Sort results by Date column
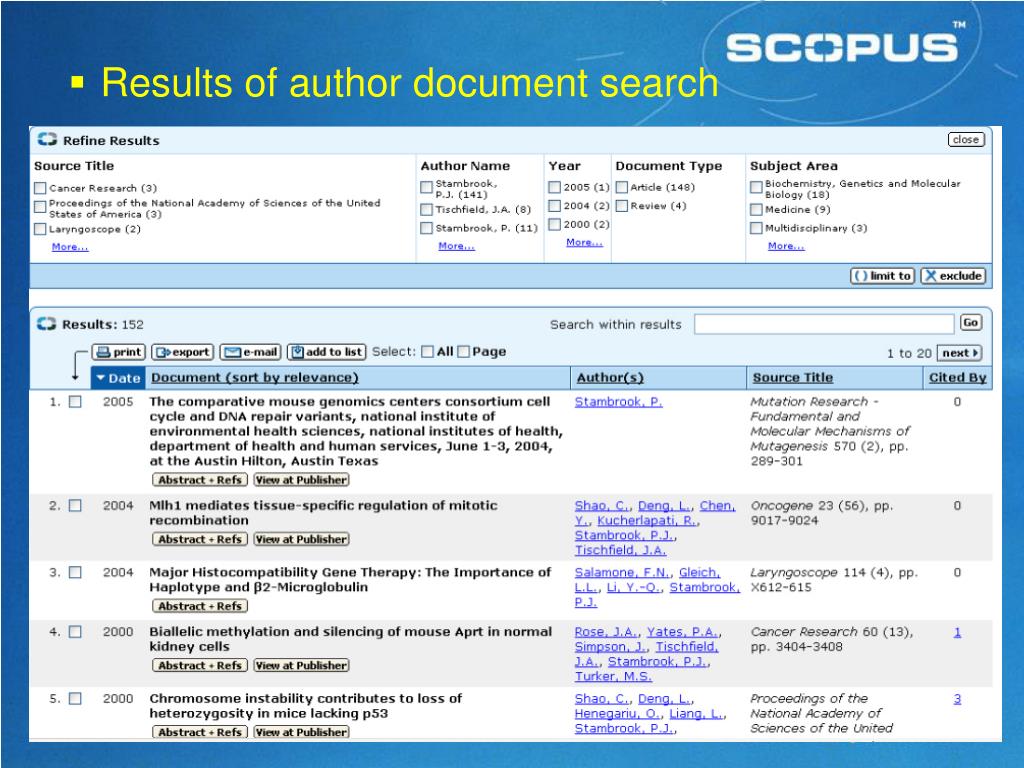 coord(119,377)
